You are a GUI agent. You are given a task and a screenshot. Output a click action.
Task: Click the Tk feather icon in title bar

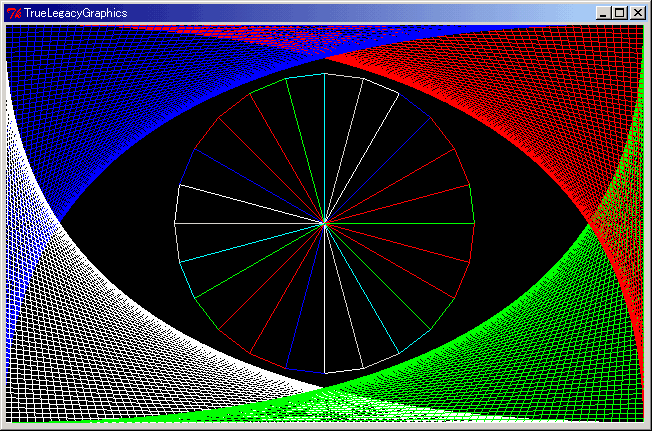[13, 12]
